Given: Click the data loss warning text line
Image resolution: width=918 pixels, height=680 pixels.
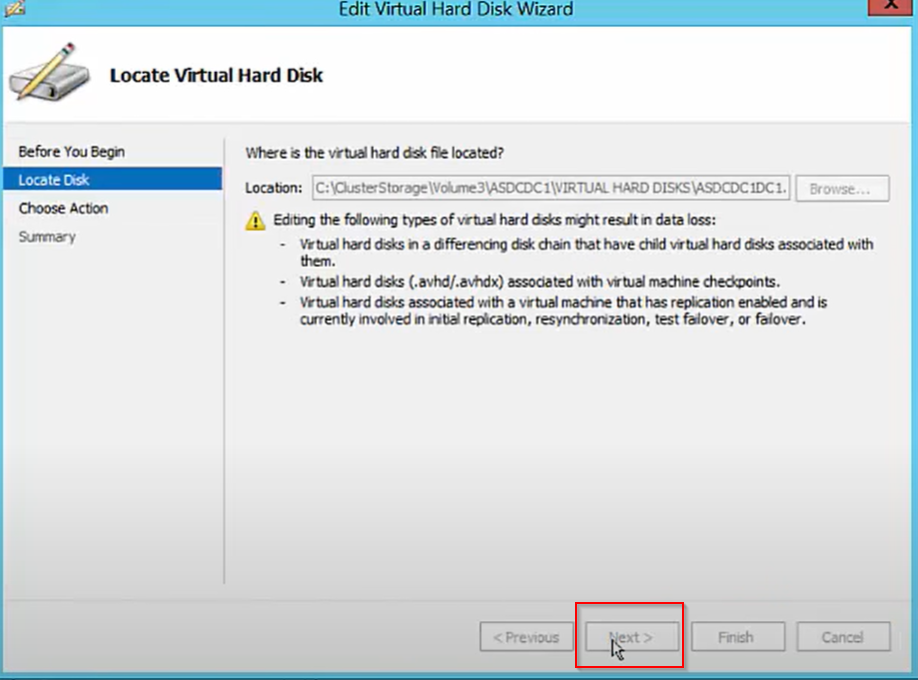Looking at the screenshot, I should click(x=494, y=220).
